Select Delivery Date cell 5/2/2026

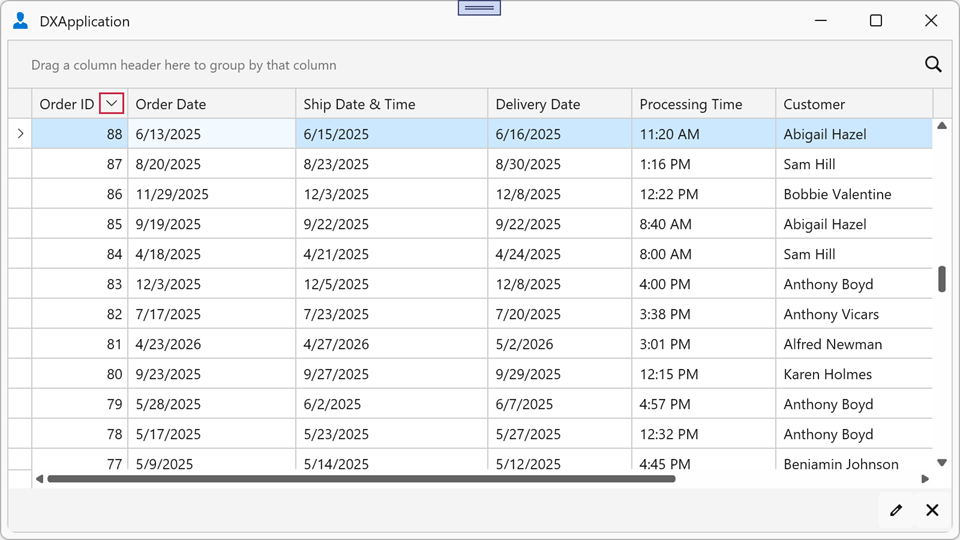[x=560, y=344]
